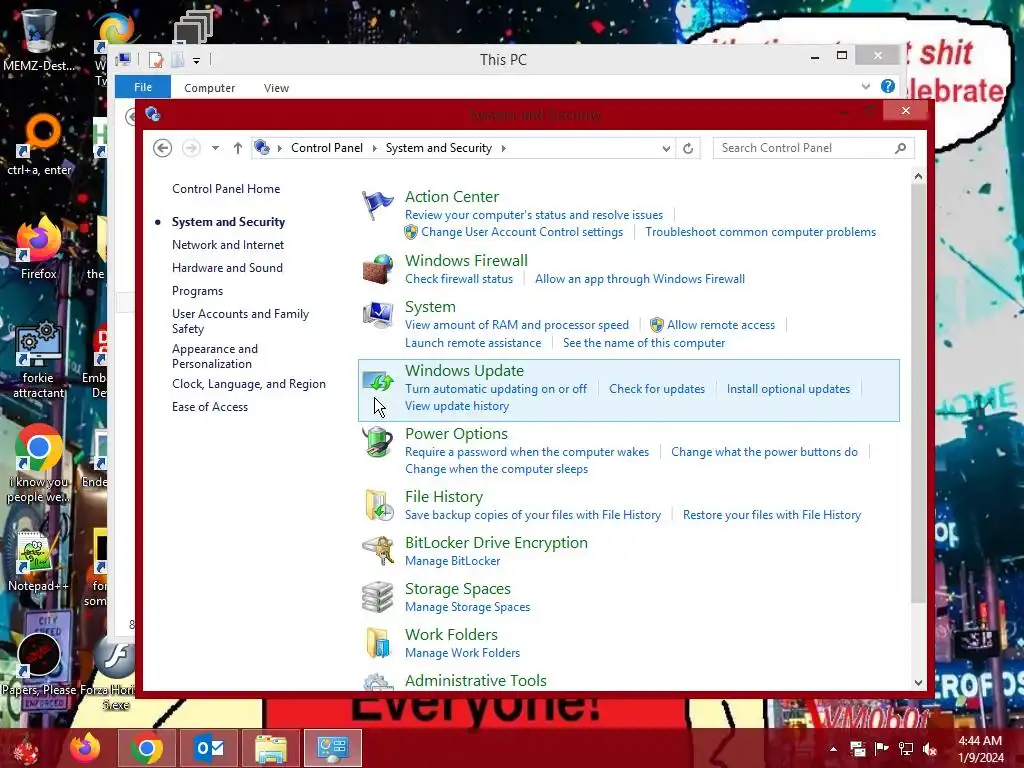Open the View tab in This PC
Screen dimensions: 1024x768
[x=276, y=88]
